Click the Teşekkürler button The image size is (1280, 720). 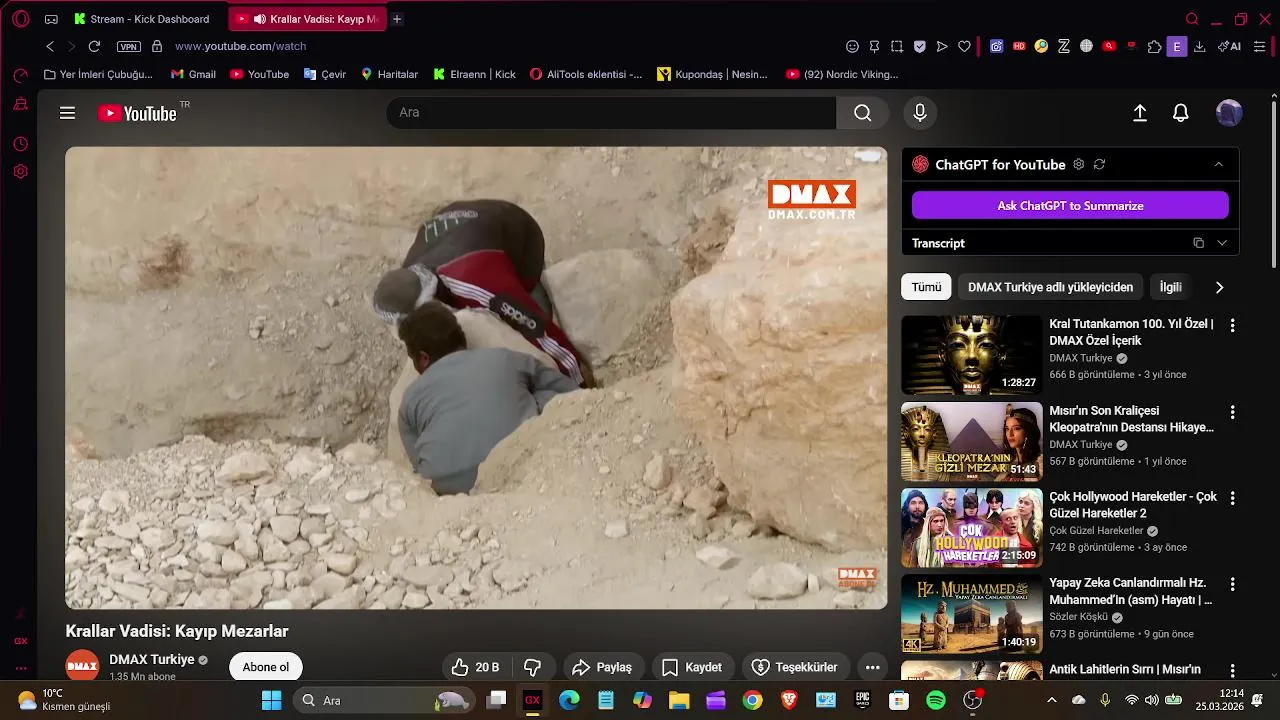[795, 667]
